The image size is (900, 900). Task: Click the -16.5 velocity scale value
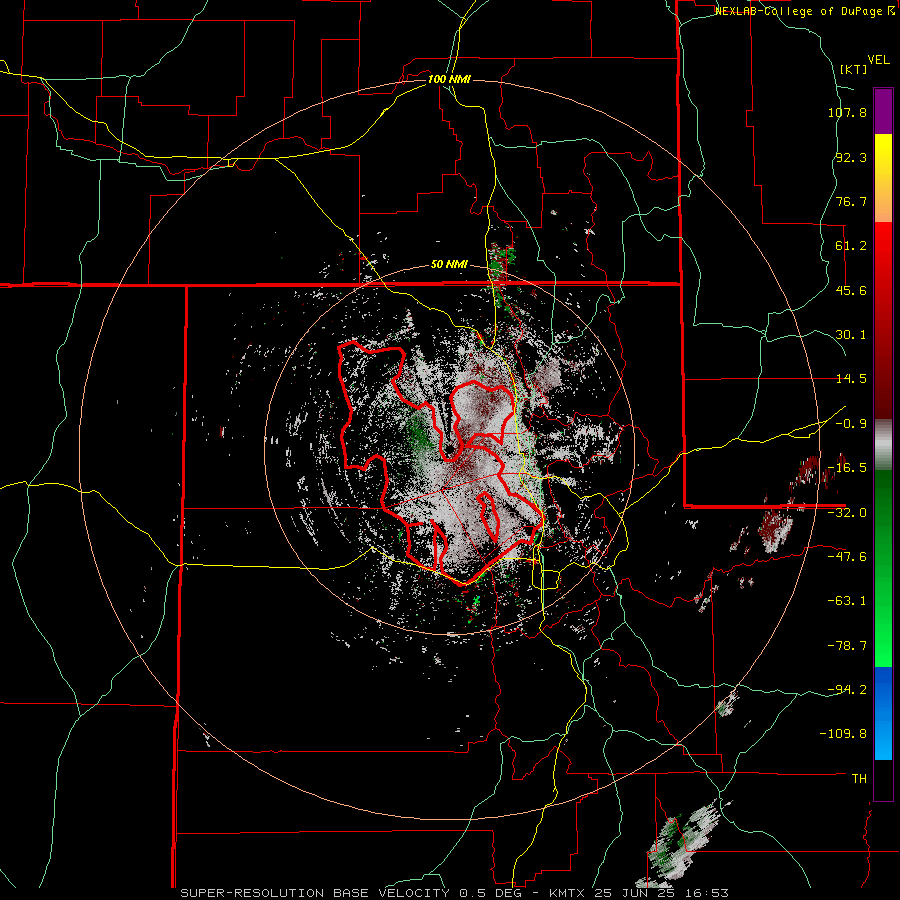click(847, 468)
